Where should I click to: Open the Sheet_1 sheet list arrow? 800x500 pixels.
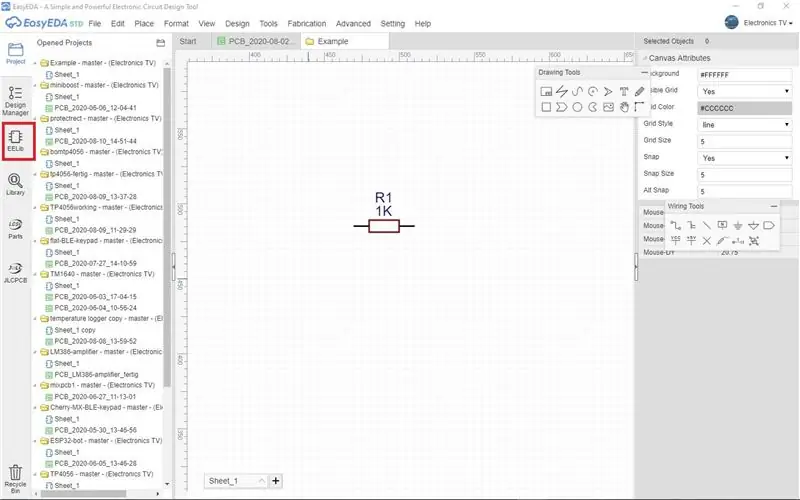[262, 481]
